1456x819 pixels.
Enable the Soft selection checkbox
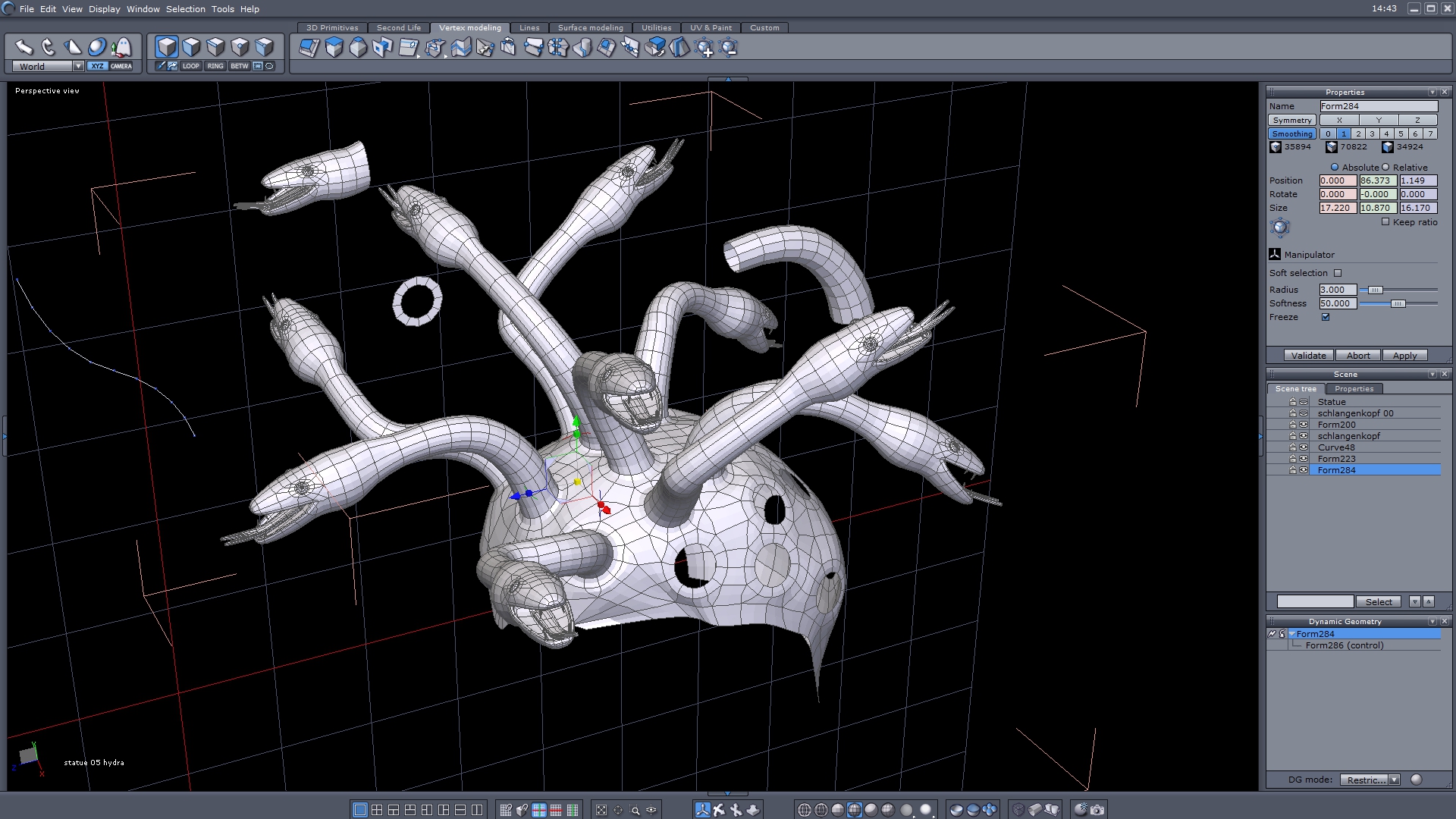click(1338, 273)
